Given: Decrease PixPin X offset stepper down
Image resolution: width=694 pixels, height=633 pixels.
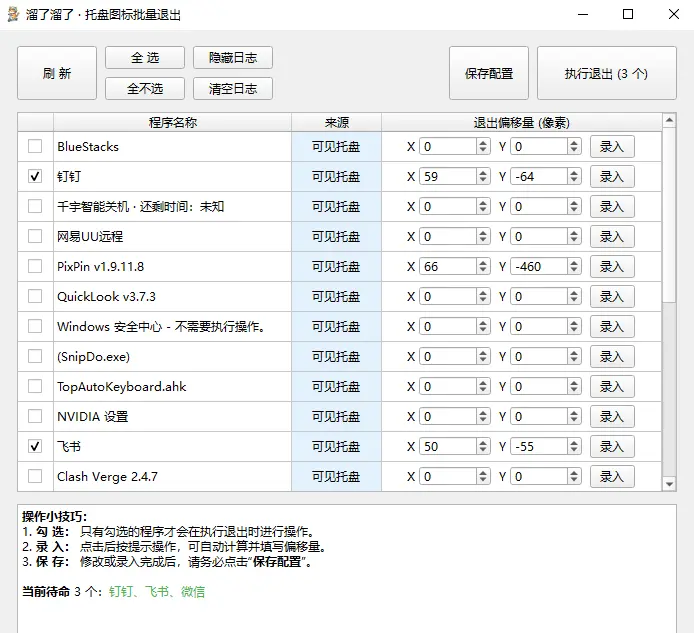Looking at the screenshot, I should tap(483, 270).
